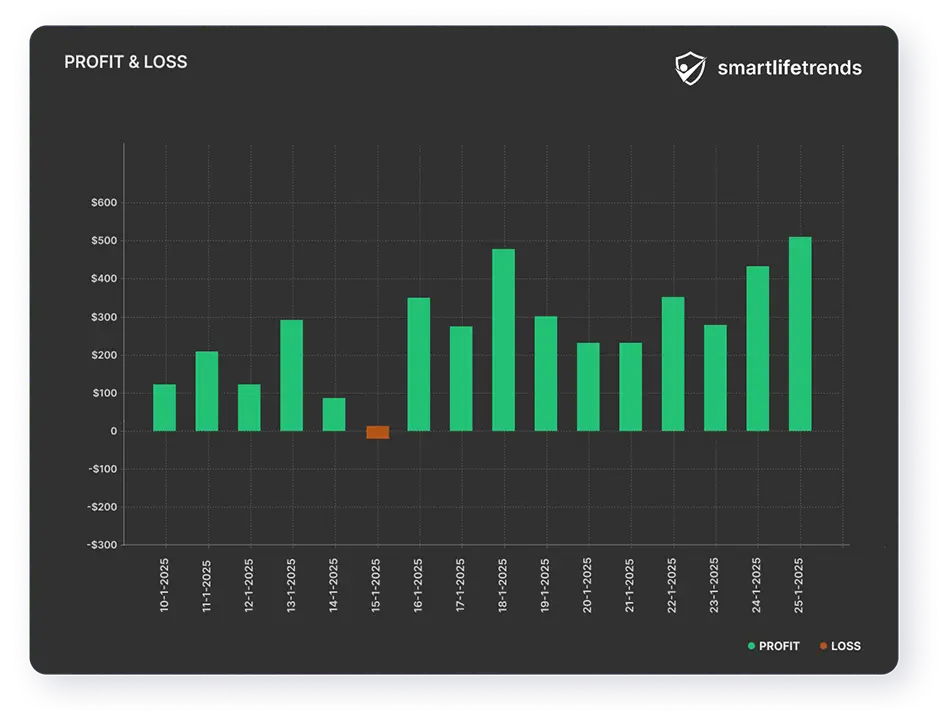Screen dimensions: 940x712
Task: Select the profit bar for 22-1-2025
Action: click(x=673, y=364)
